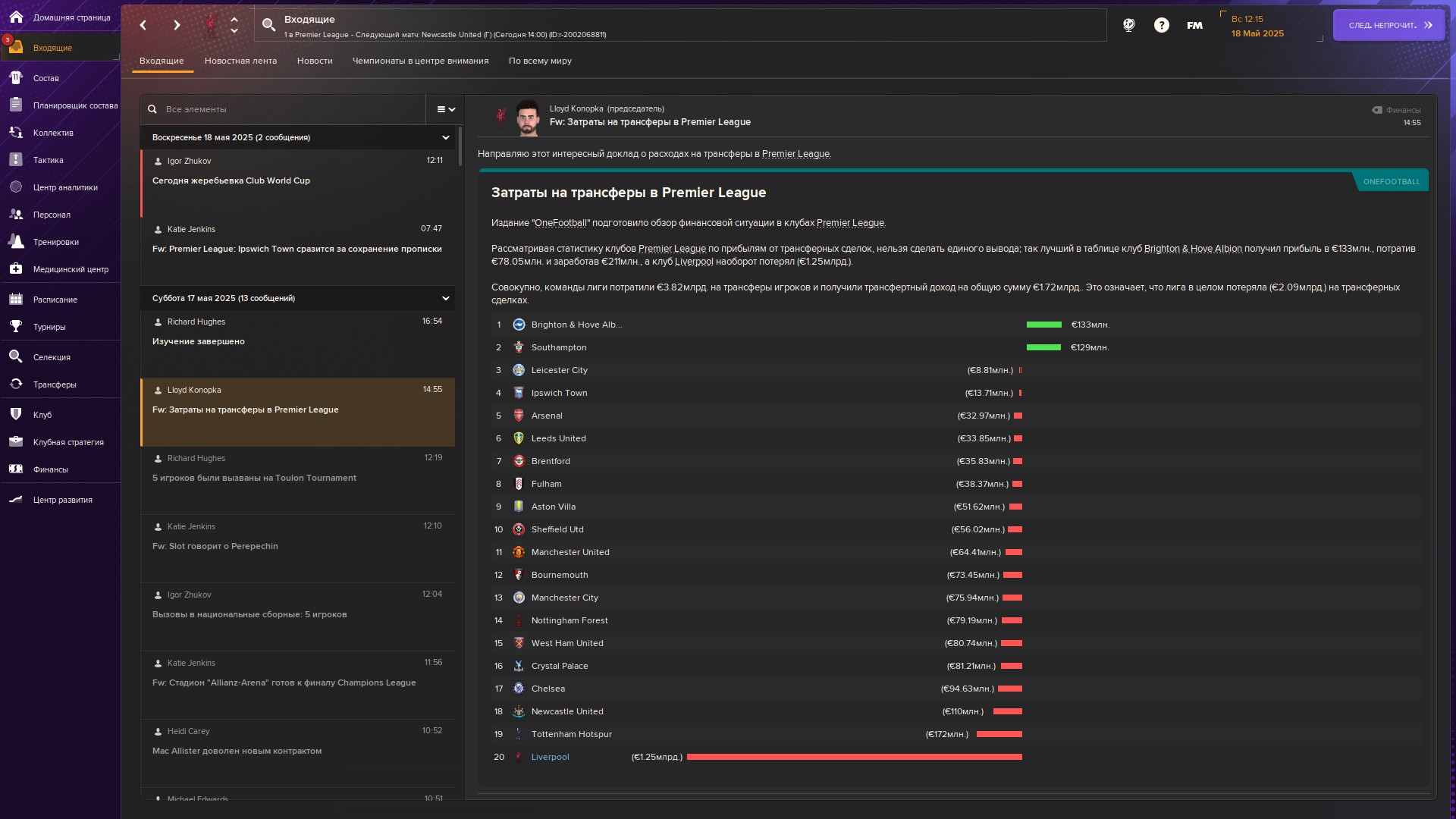Open the Турниры trophy icon
The width and height of the screenshot is (1456, 819).
16,327
